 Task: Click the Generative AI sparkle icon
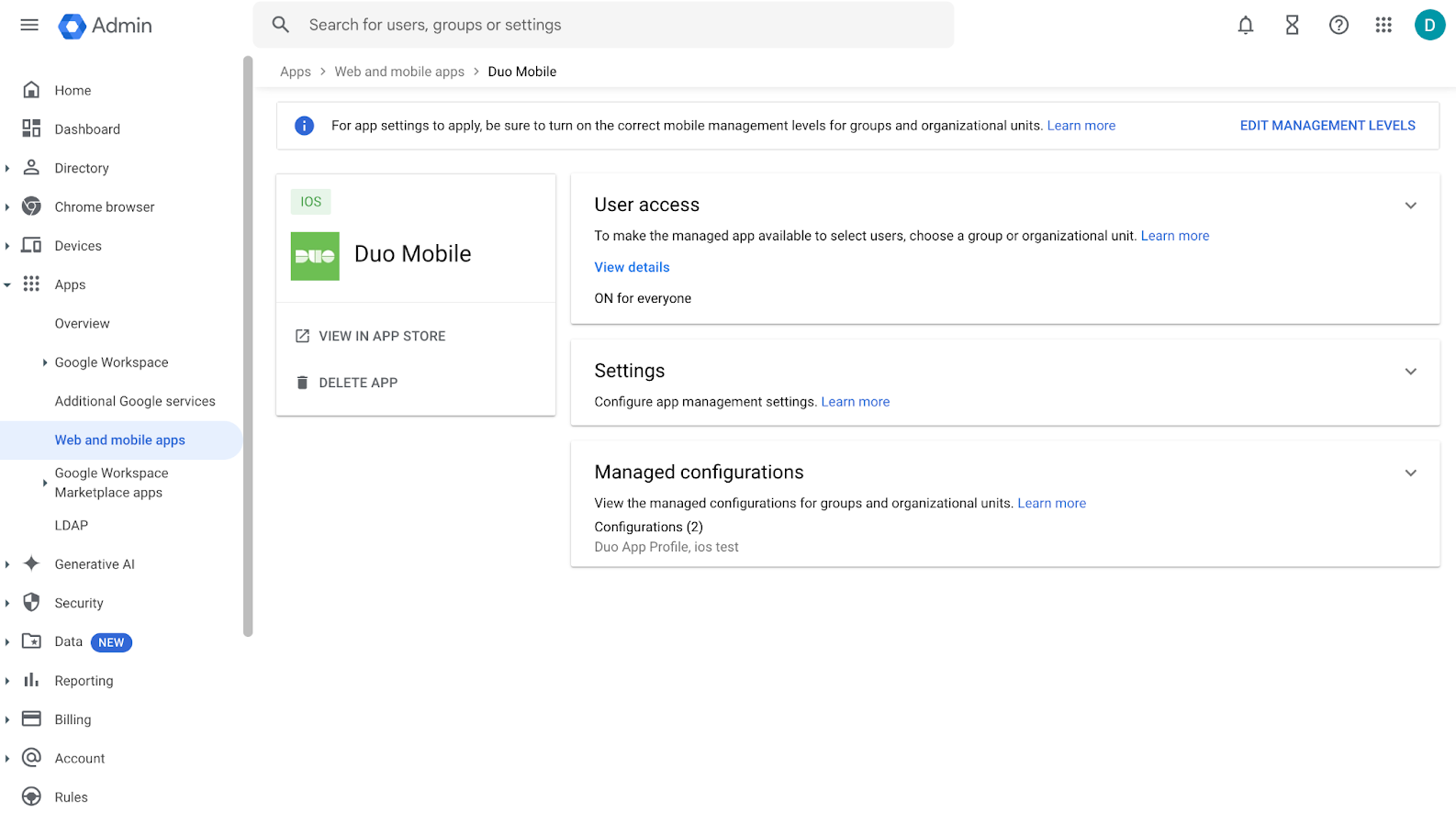[x=31, y=563]
